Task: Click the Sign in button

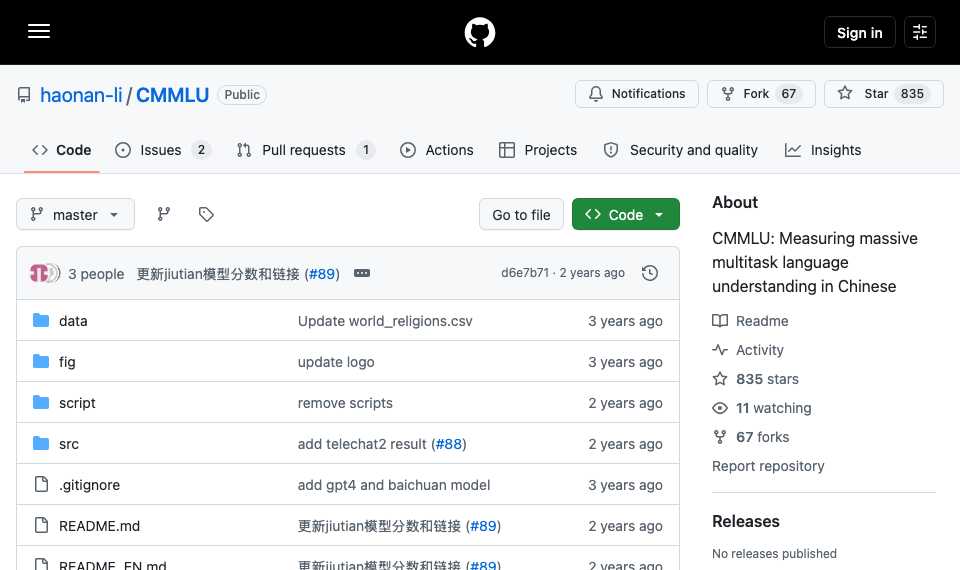Action: point(860,32)
